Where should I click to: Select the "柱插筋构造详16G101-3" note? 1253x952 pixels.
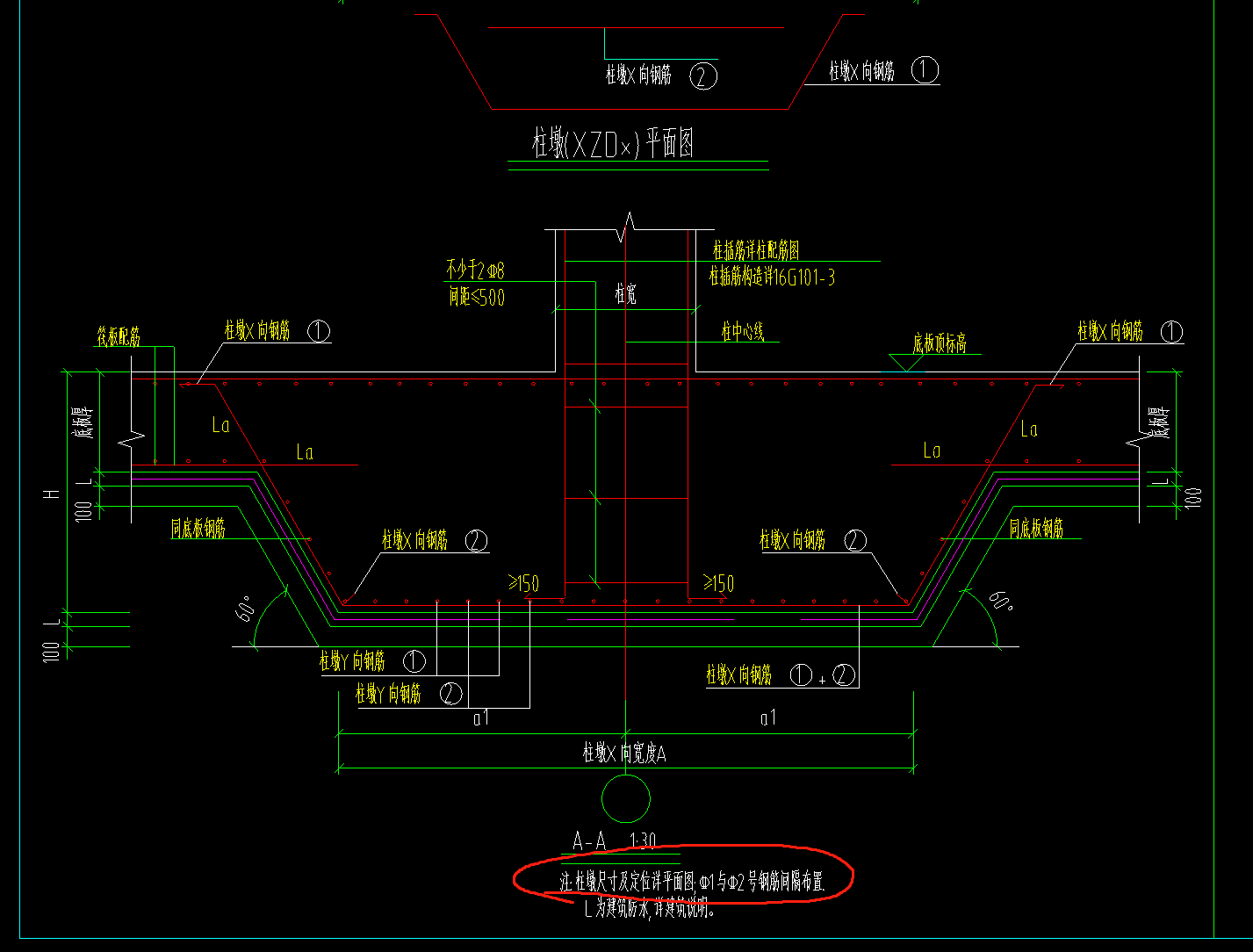pos(772,278)
